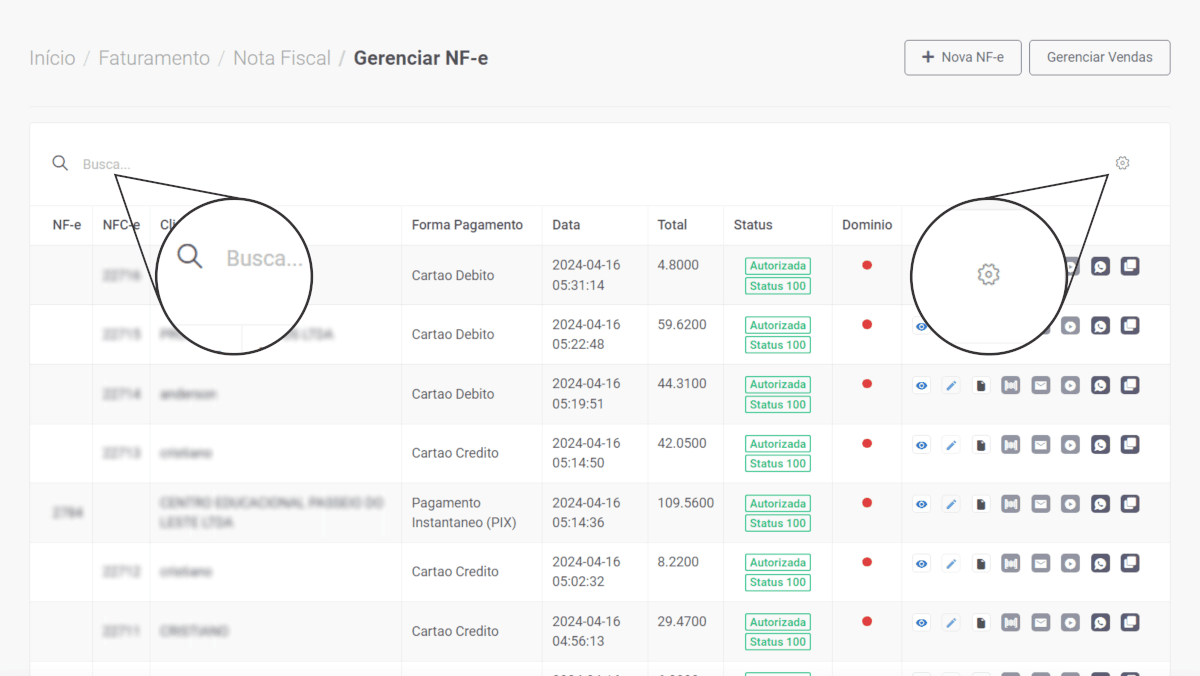Screen dimensions: 1200x676
Task: Edit the PIX invoice of 109.5600
Action: pyautogui.click(x=951, y=505)
